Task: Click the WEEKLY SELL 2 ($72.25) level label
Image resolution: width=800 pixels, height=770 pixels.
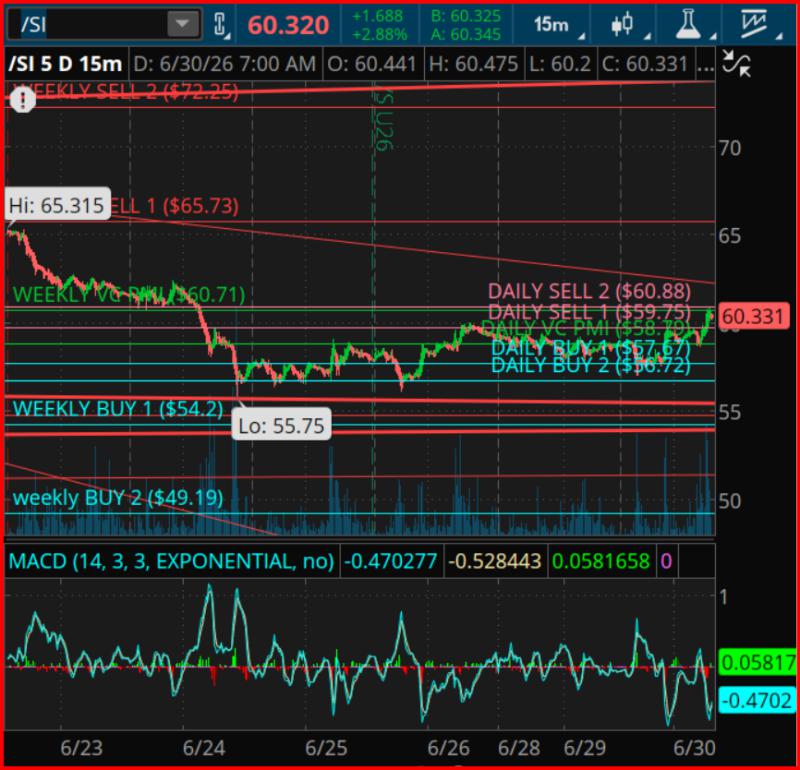Action: pos(126,92)
